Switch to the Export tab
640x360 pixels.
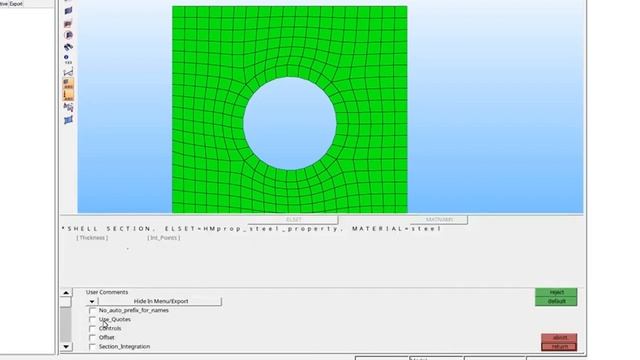[16, 4]
